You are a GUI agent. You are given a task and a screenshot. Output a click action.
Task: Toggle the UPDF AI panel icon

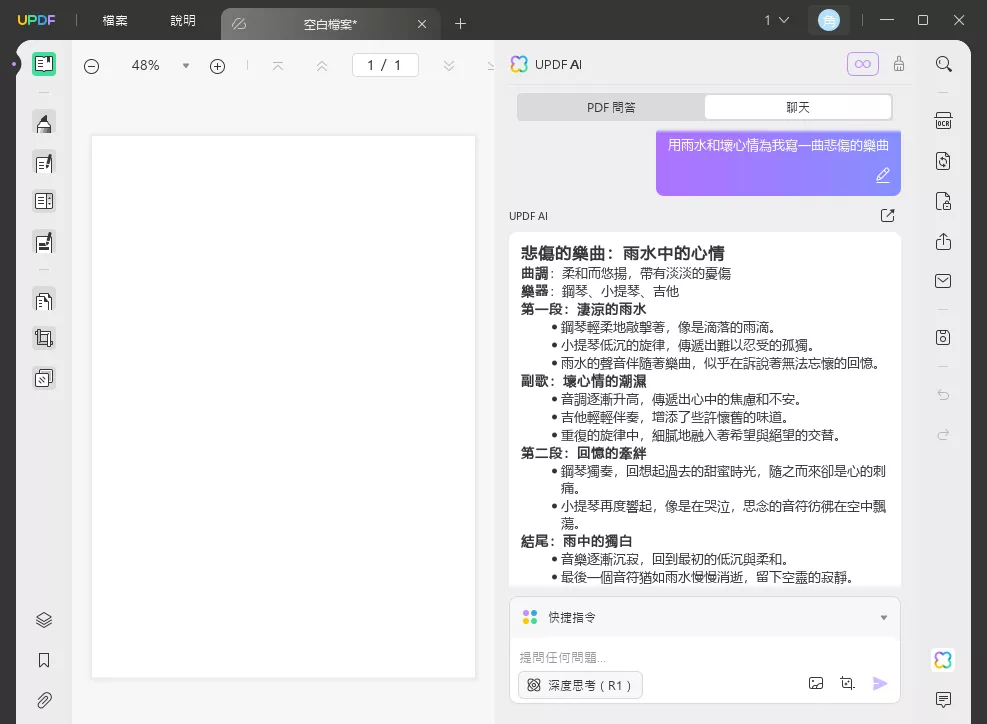pos(942,660)
